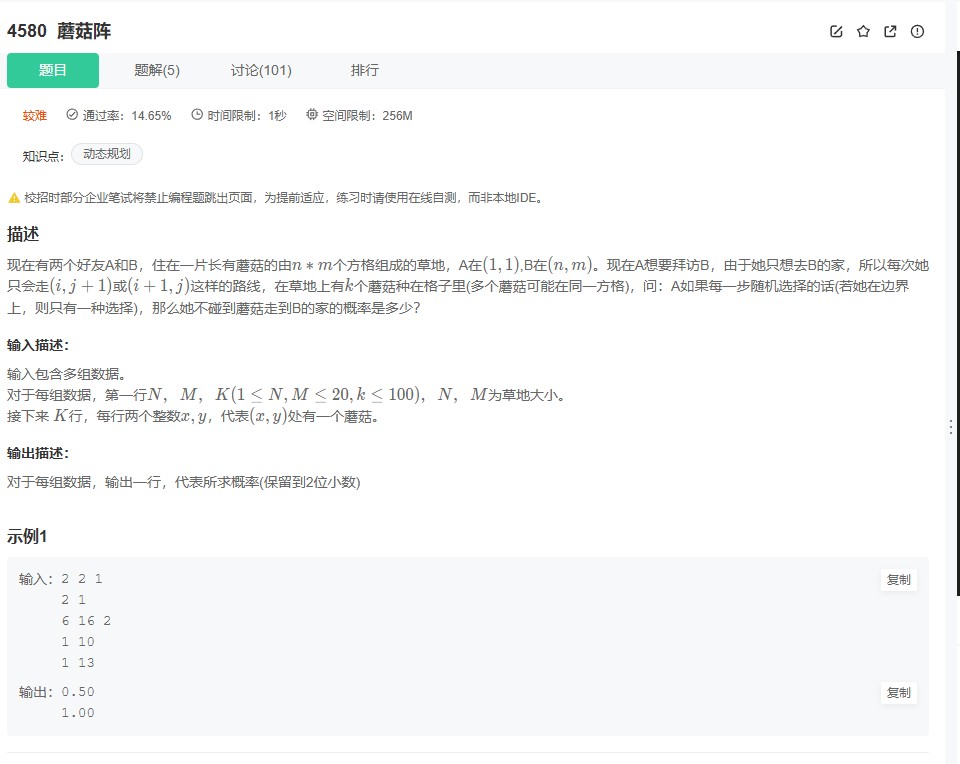
Task: Click the problem title 4580 蘑菇阵
Action: pyautogui.click(x=59, y=31)
